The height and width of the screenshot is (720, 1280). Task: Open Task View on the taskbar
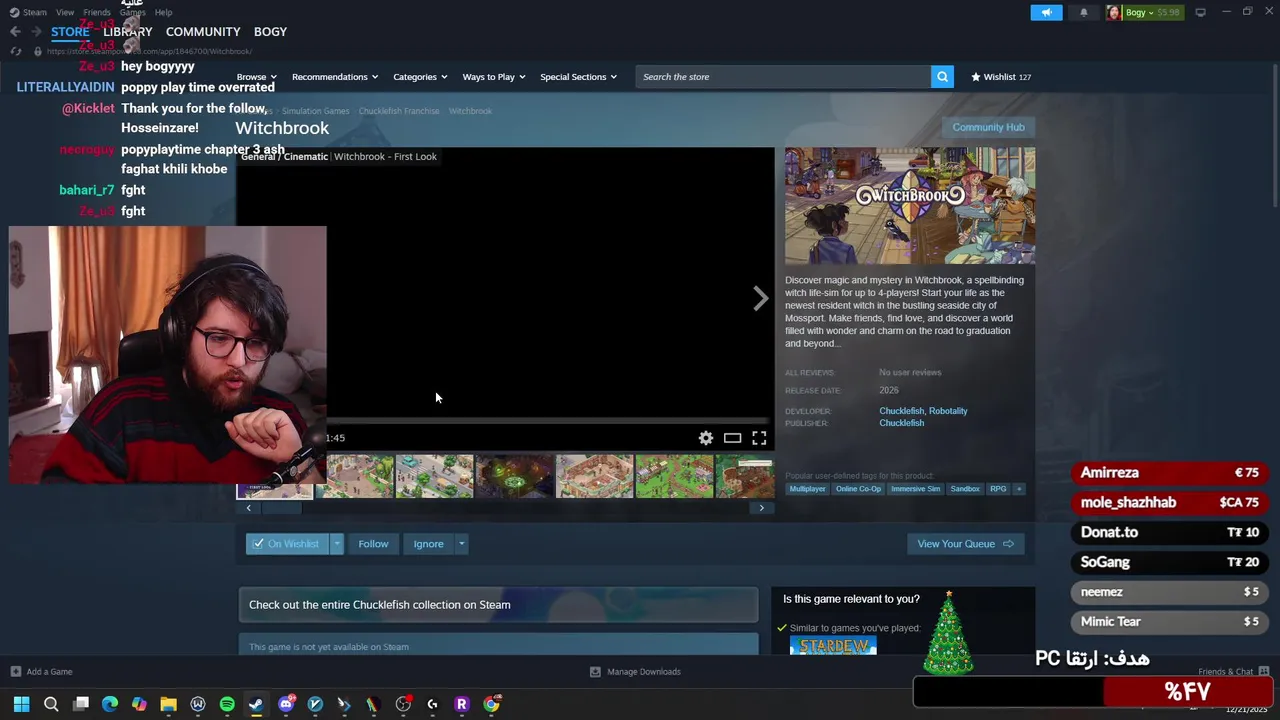tap(81, 704)
